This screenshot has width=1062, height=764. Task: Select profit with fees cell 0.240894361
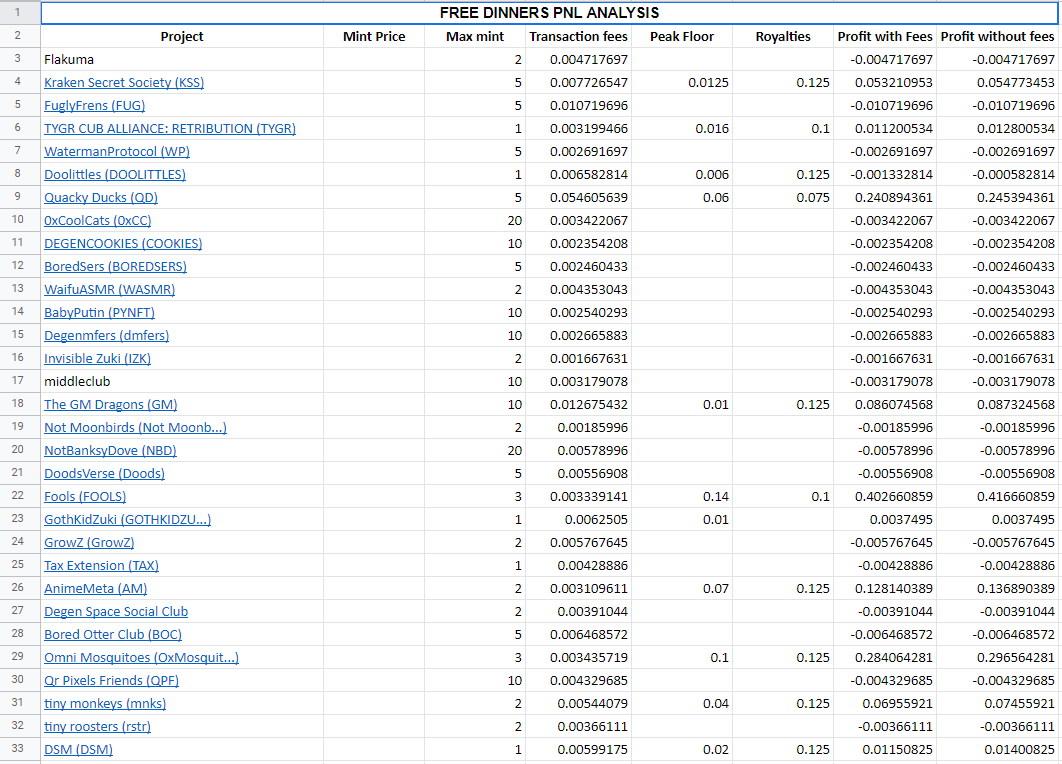[885, 198]
